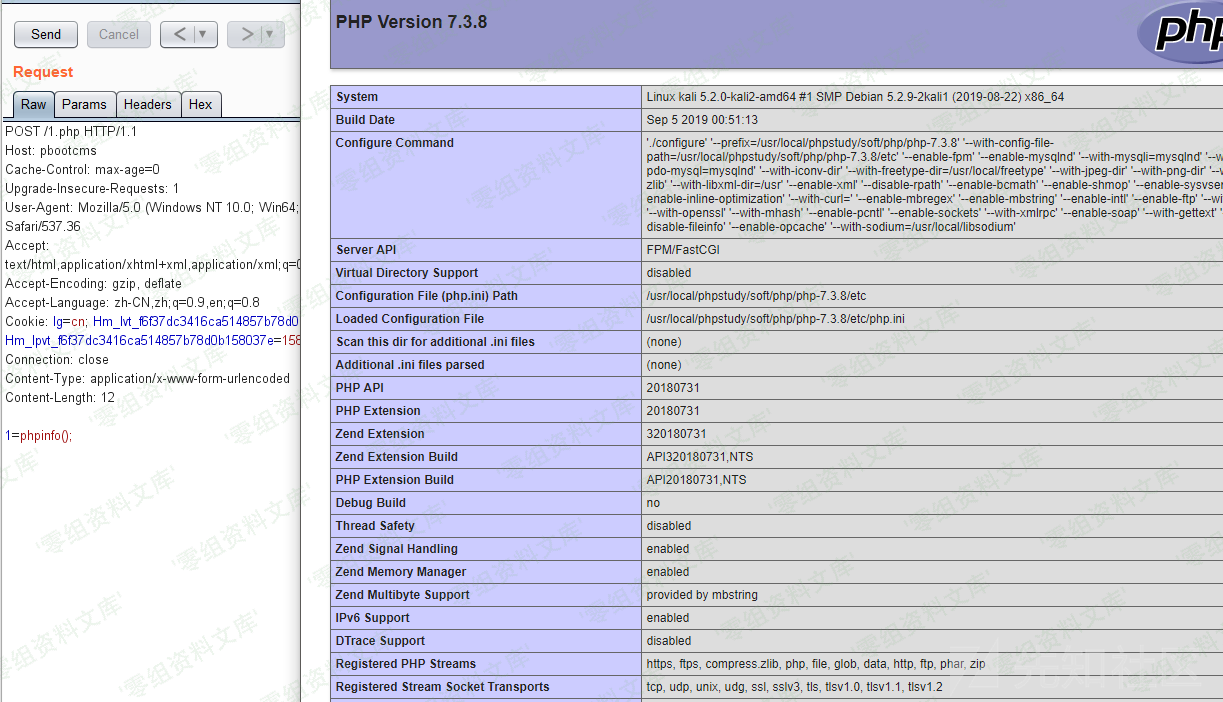Switch to the Params tab
Viewport: 1223px width, 702px height.
pyautogui.click(x=84, y=104)
